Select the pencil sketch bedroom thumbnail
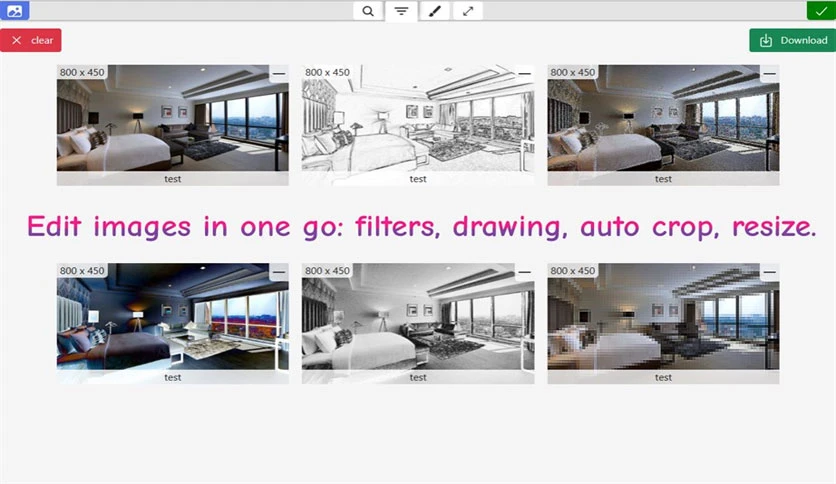The height and width of the screenshot is (484, 836). tap(418, 118)
